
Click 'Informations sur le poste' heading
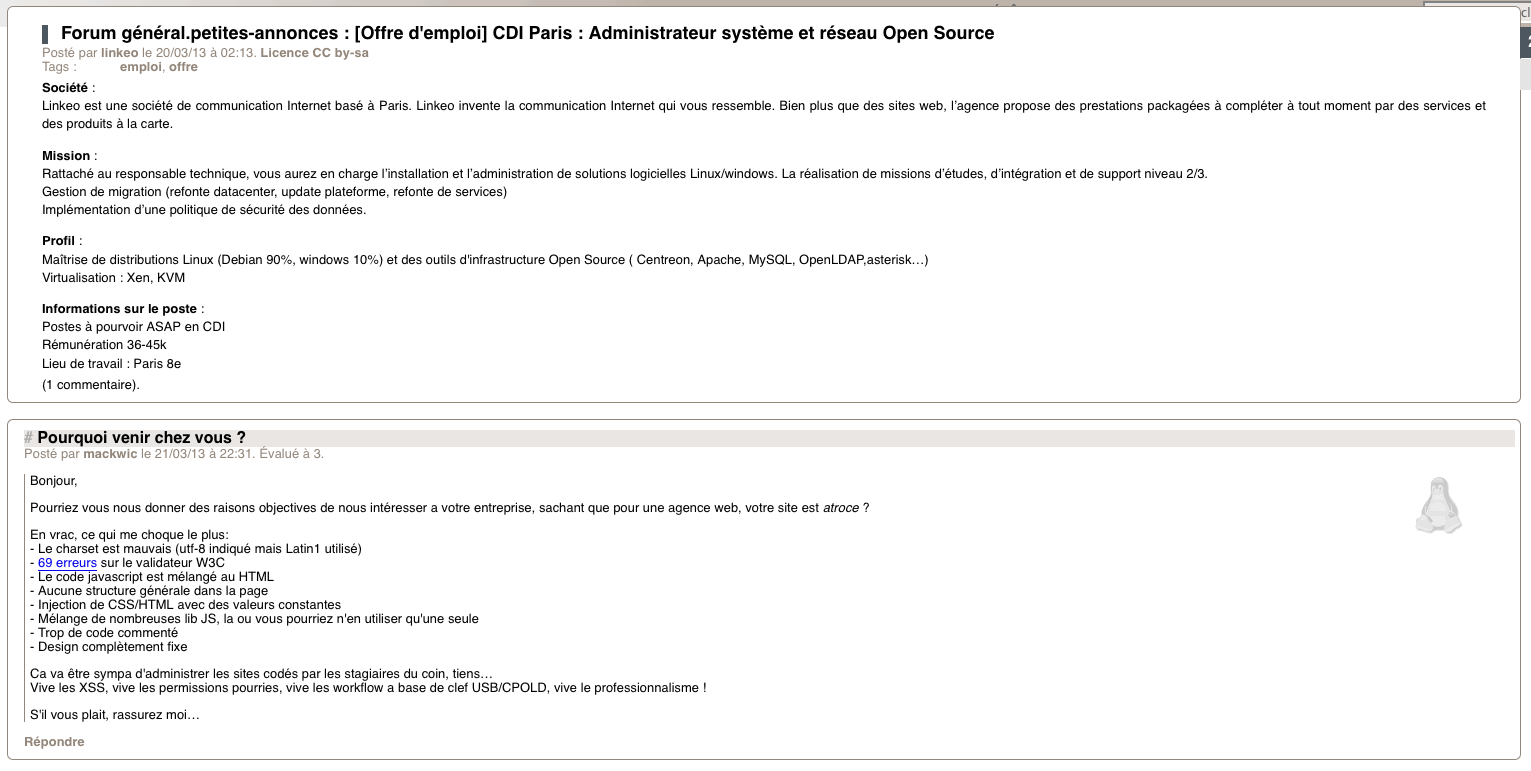(x=119, y=309)
